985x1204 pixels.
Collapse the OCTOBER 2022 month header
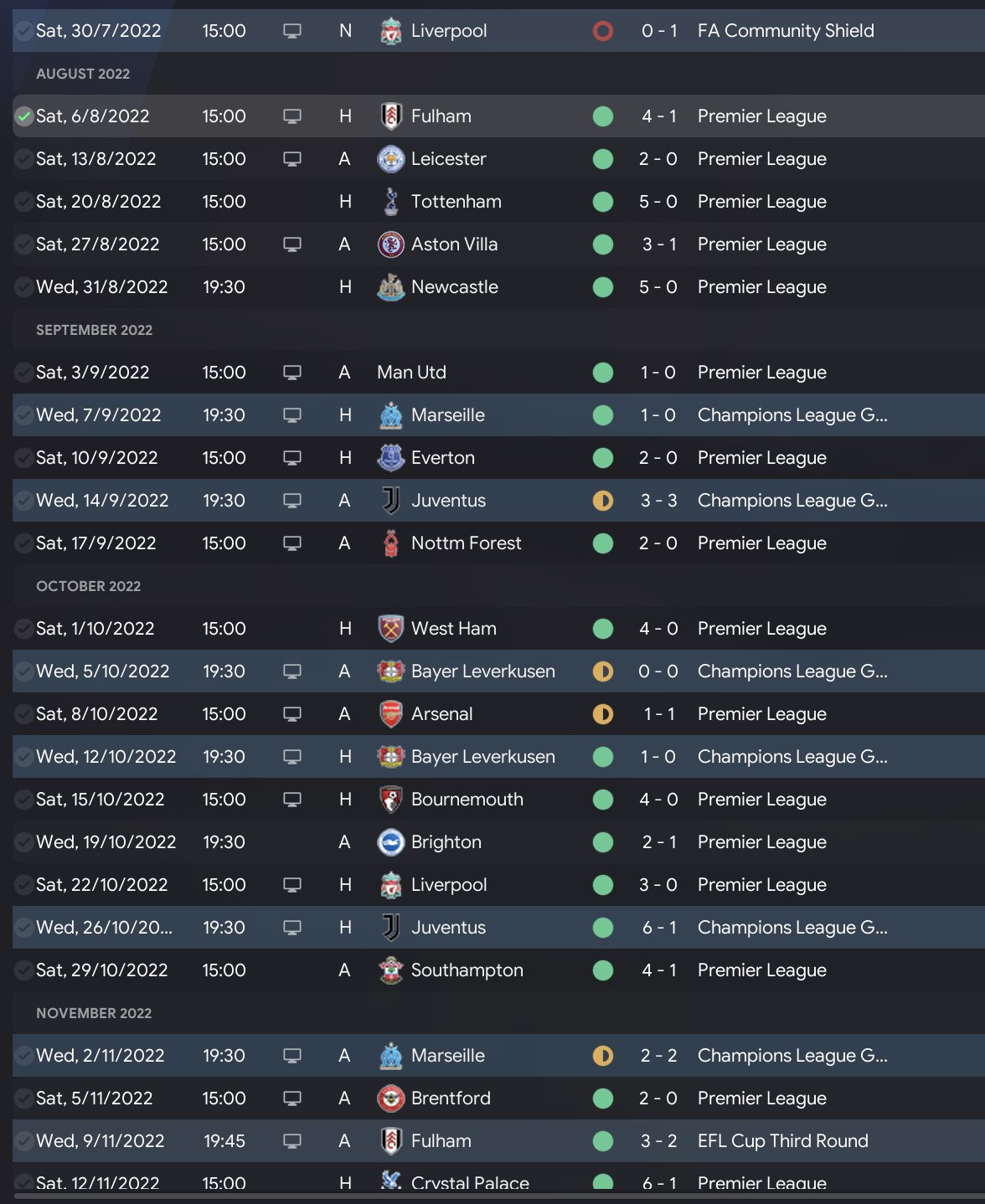pos(88,586)
